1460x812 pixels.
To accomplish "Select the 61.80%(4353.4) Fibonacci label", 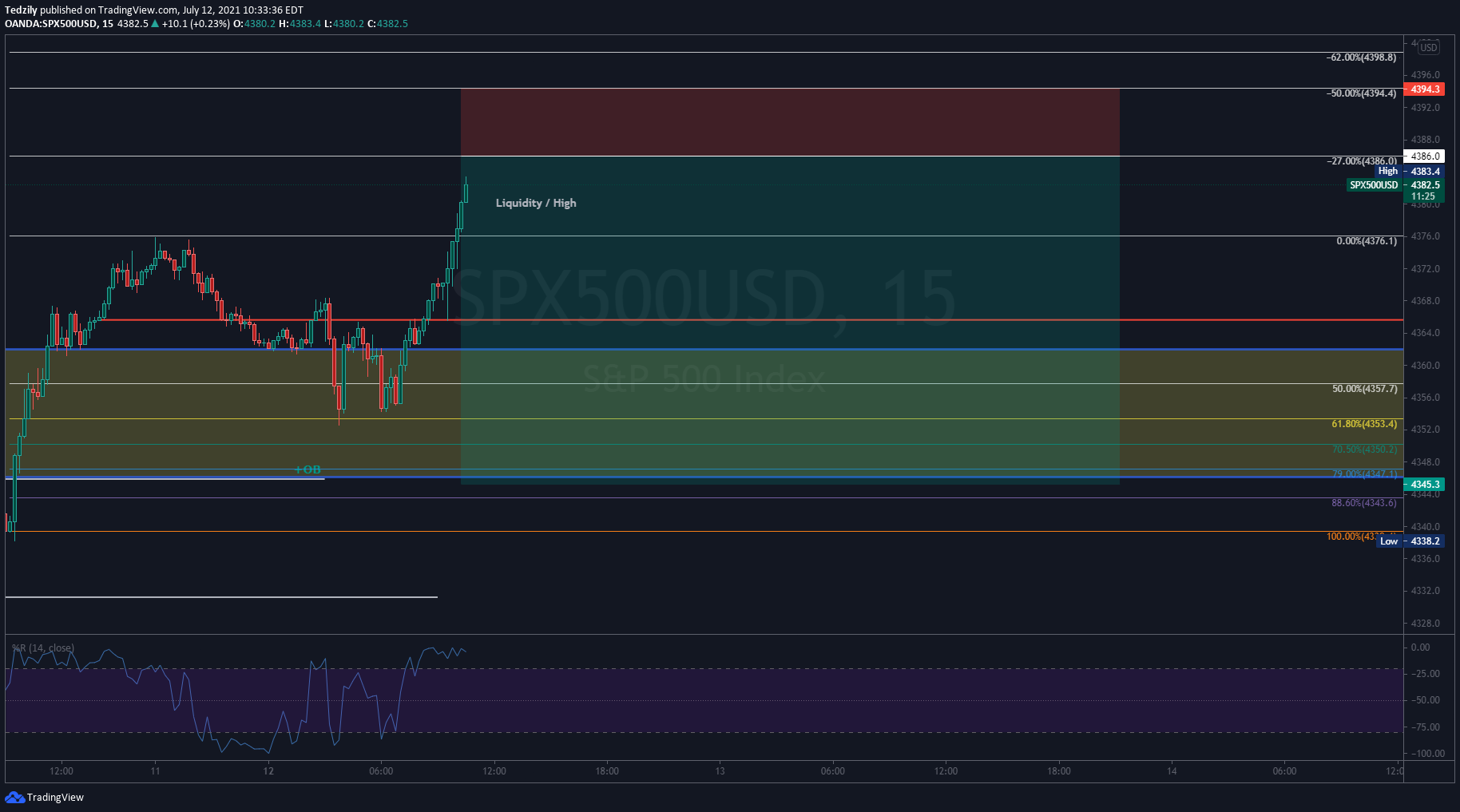I will (x=1365, y=424).
